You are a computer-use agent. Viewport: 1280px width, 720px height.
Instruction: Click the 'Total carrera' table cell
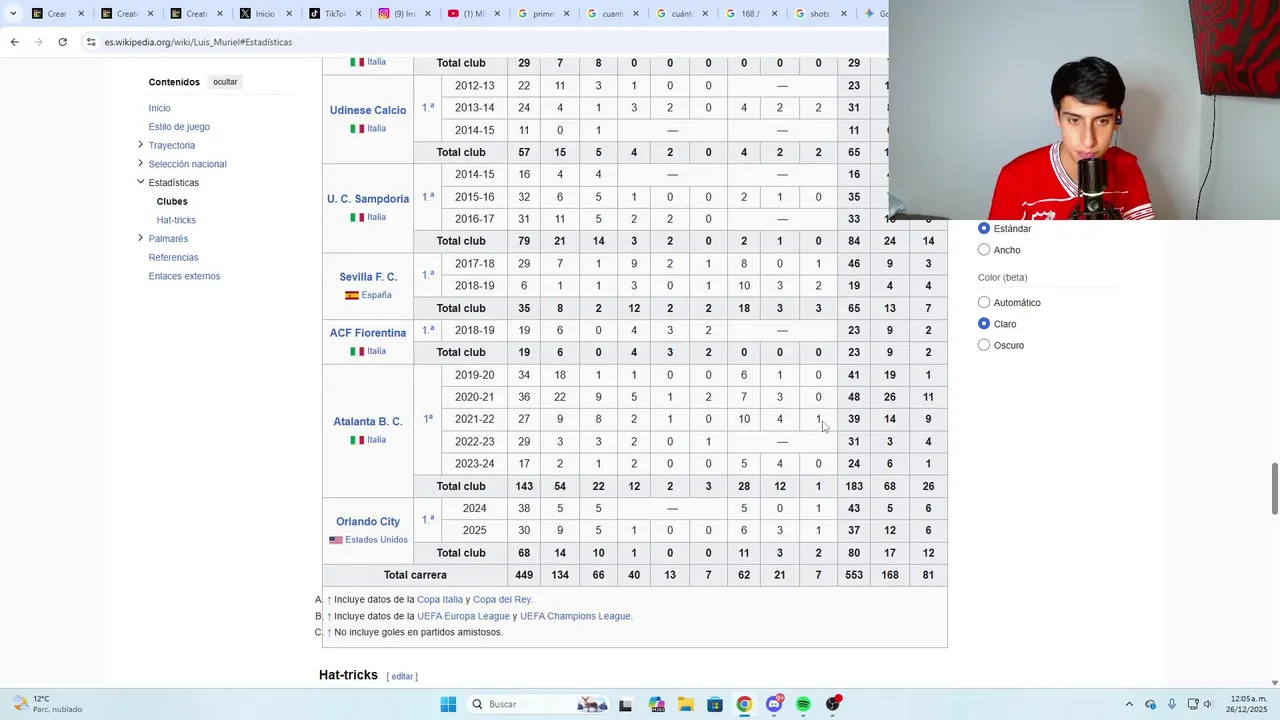(x=415, y=575)
